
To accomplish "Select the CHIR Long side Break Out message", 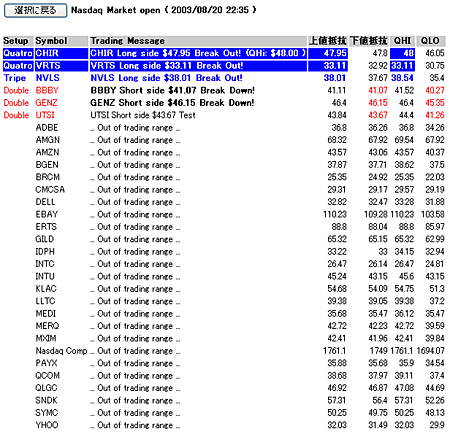I will (x=198, y=53).
